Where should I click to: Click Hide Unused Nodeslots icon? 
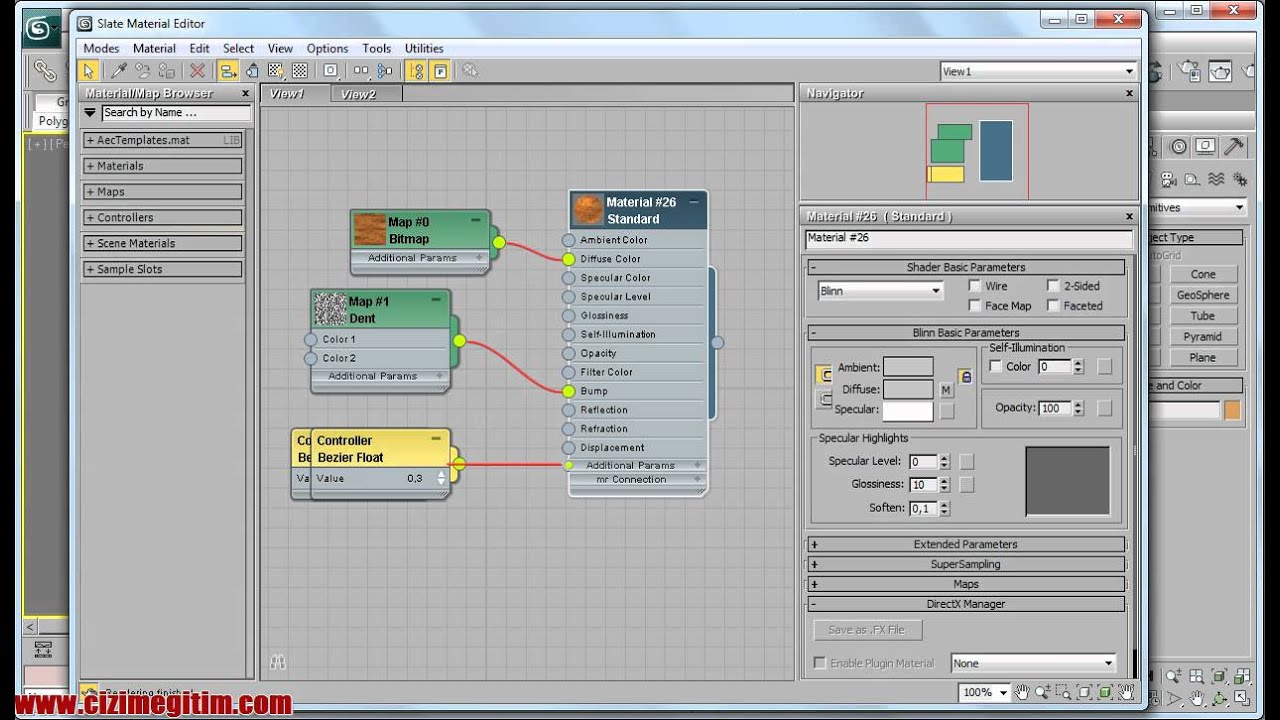[252, 71]
